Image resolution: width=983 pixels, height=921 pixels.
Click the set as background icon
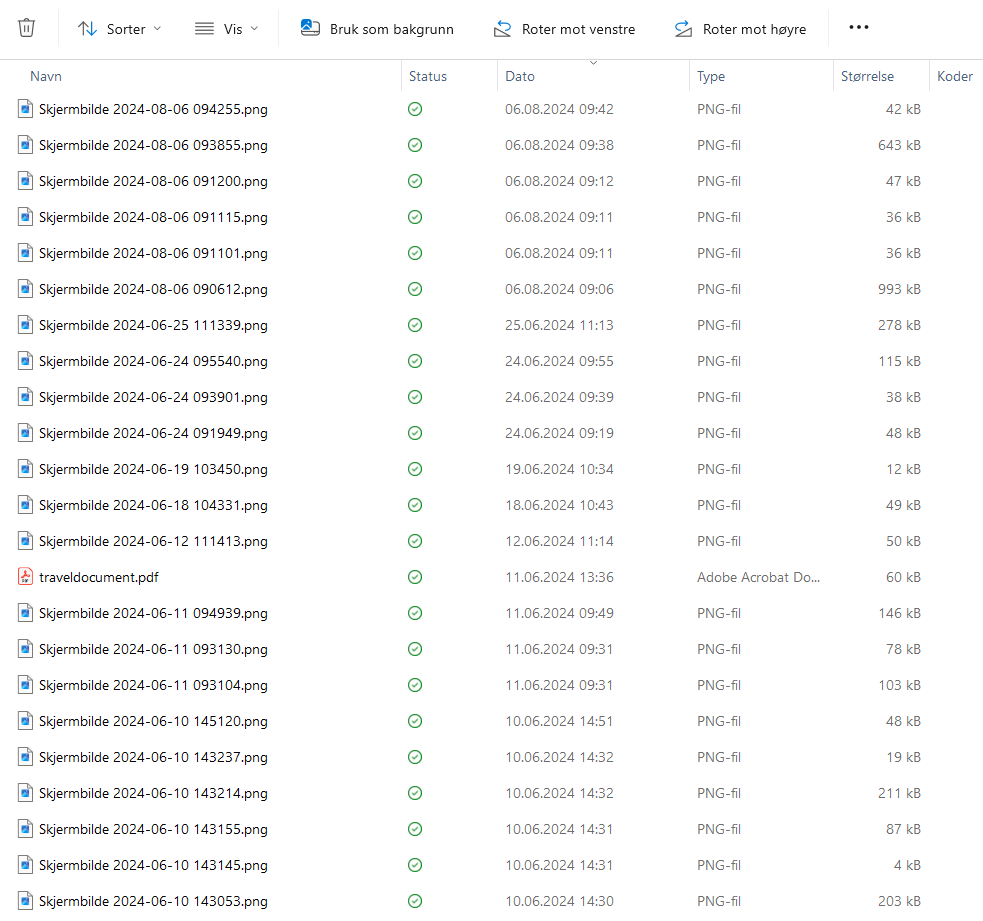tap(310, 28)
